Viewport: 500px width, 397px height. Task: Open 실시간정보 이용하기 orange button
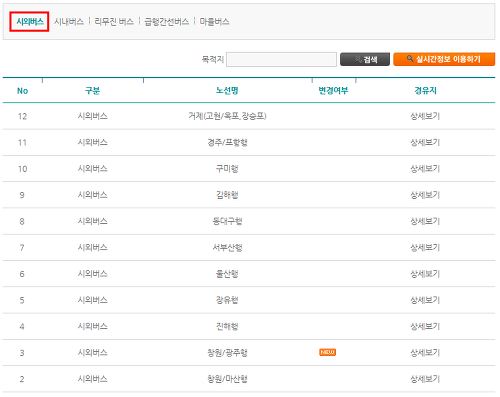[x=444, y=59]
